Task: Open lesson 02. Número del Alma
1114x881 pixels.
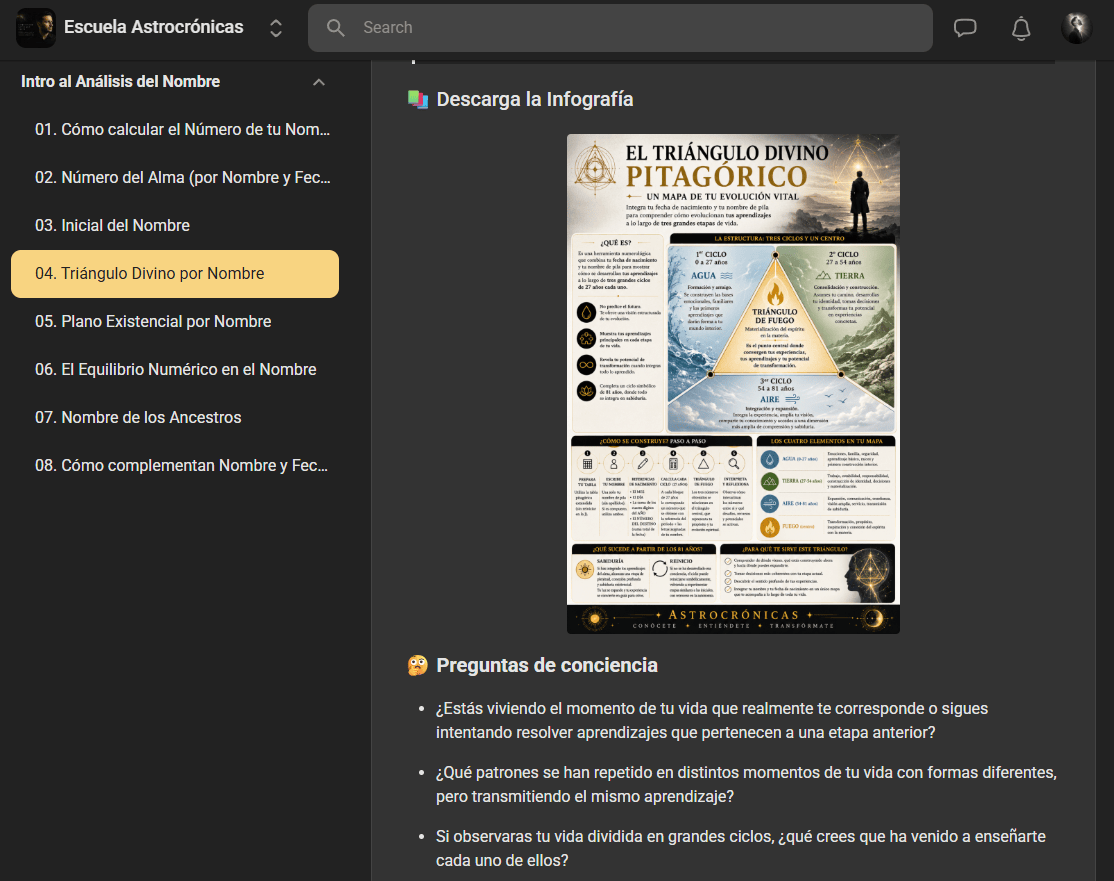Action: 175,178
